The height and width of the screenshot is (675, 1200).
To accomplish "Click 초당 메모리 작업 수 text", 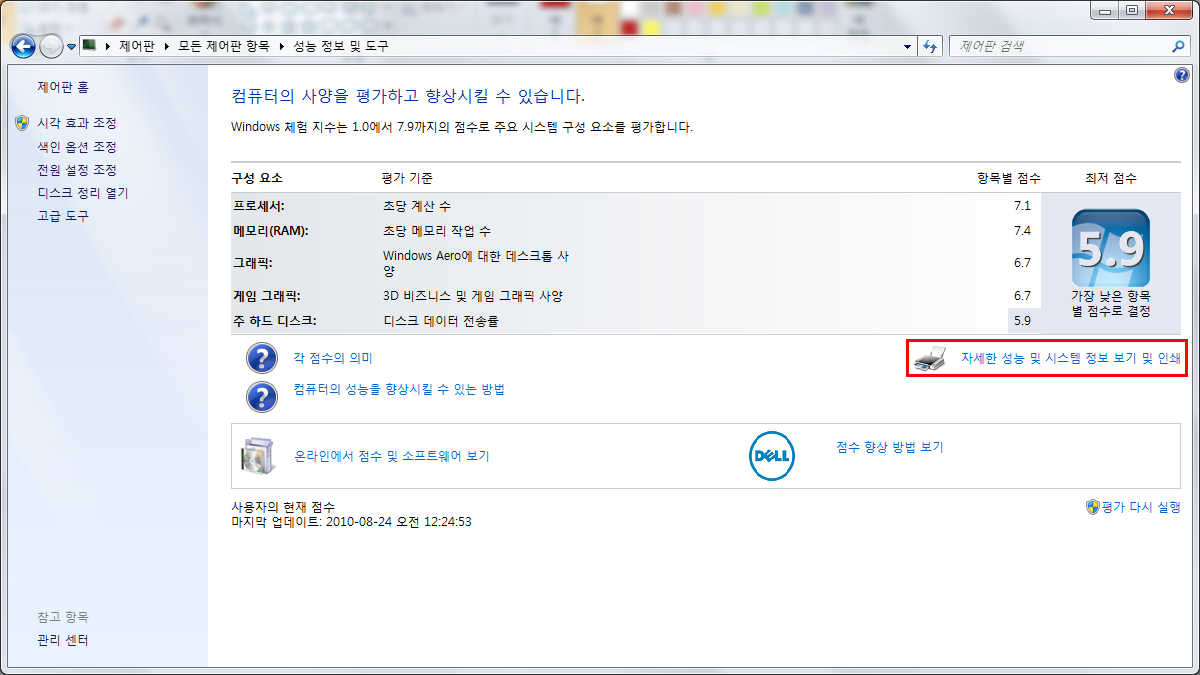I will [x=437, y=231].
